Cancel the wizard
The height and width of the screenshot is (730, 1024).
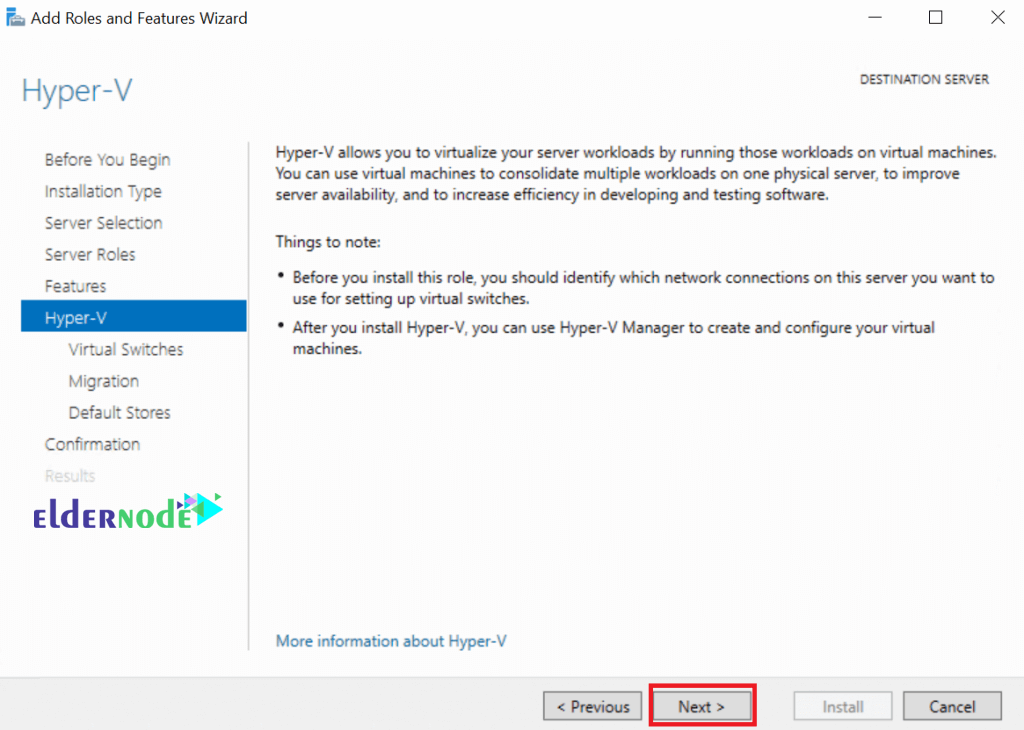pos(952,706)
